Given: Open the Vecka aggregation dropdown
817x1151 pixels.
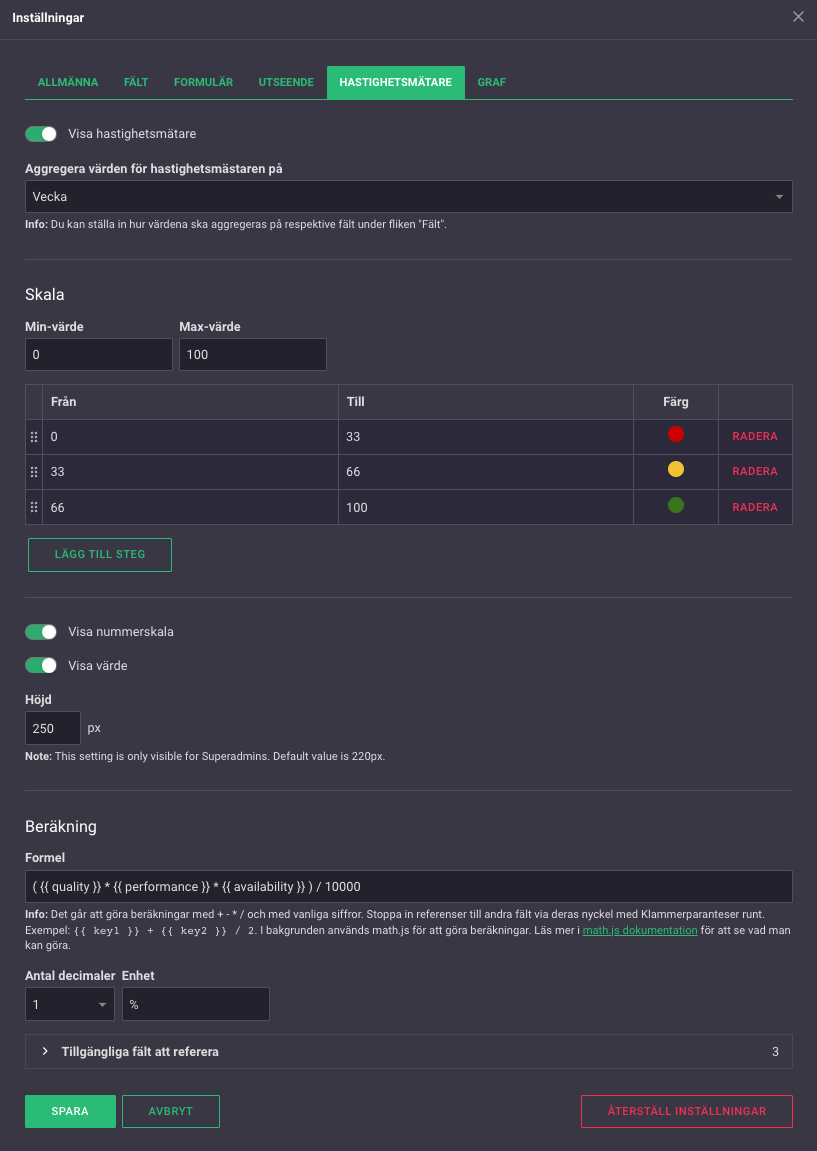Looking at the screenshot, I should pos(408,197).
